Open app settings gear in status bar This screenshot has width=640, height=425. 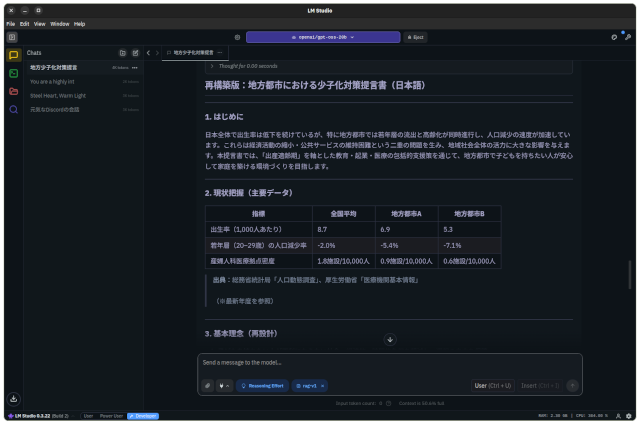point(629,416)
